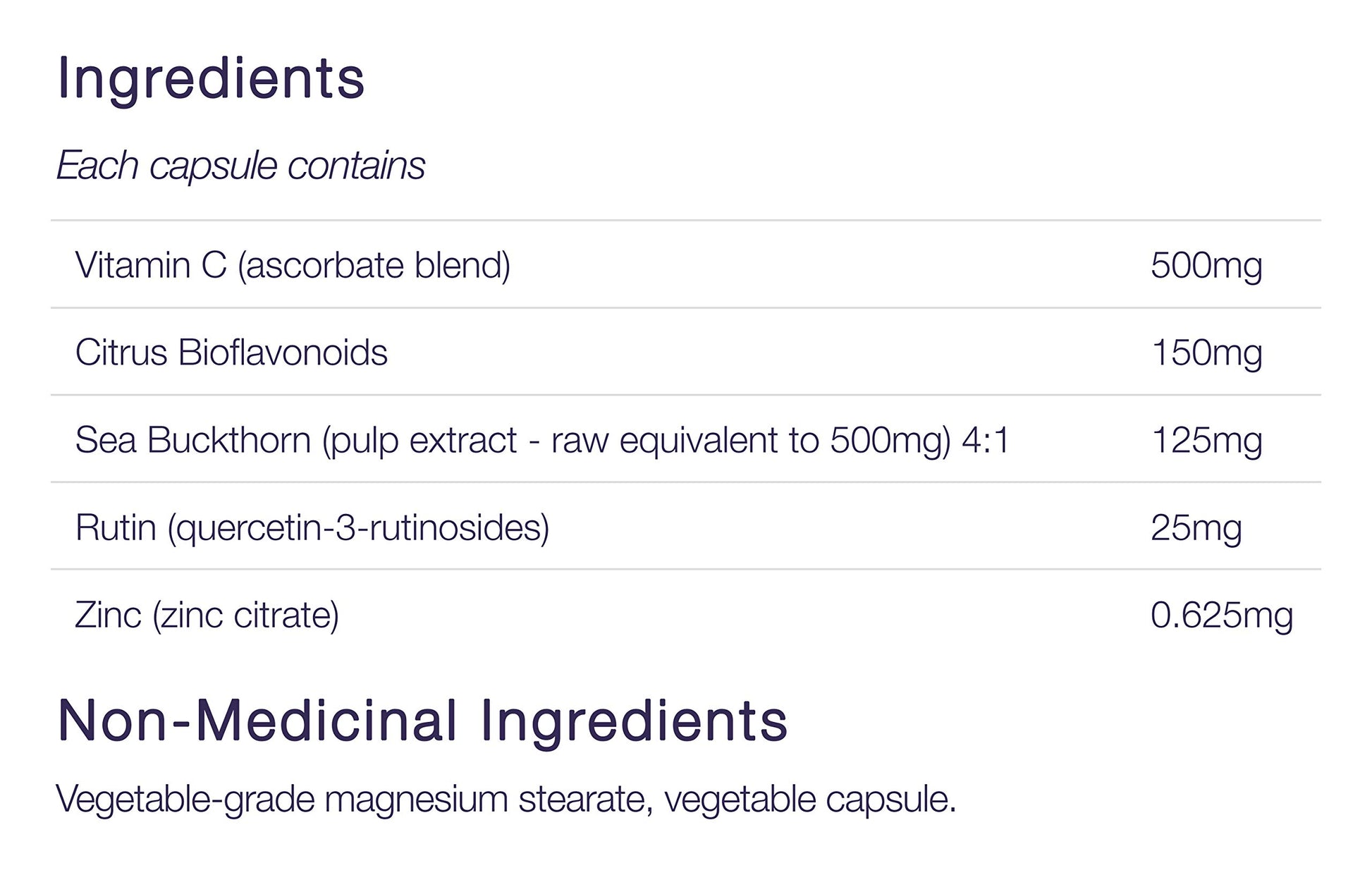This screenshot has height=887, width=1372.
Task: Click the Zinc ingredient name
Action: pyautogui.click(x=108, y=615)
